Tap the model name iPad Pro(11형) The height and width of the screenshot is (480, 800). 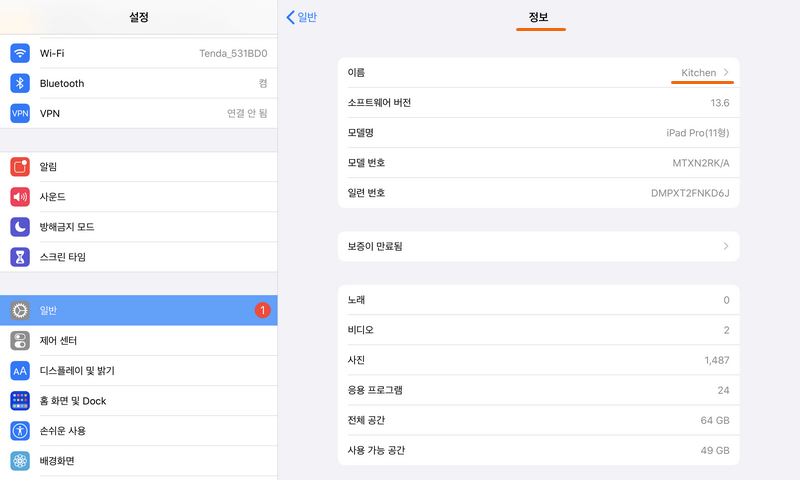[x=697, y=133]
